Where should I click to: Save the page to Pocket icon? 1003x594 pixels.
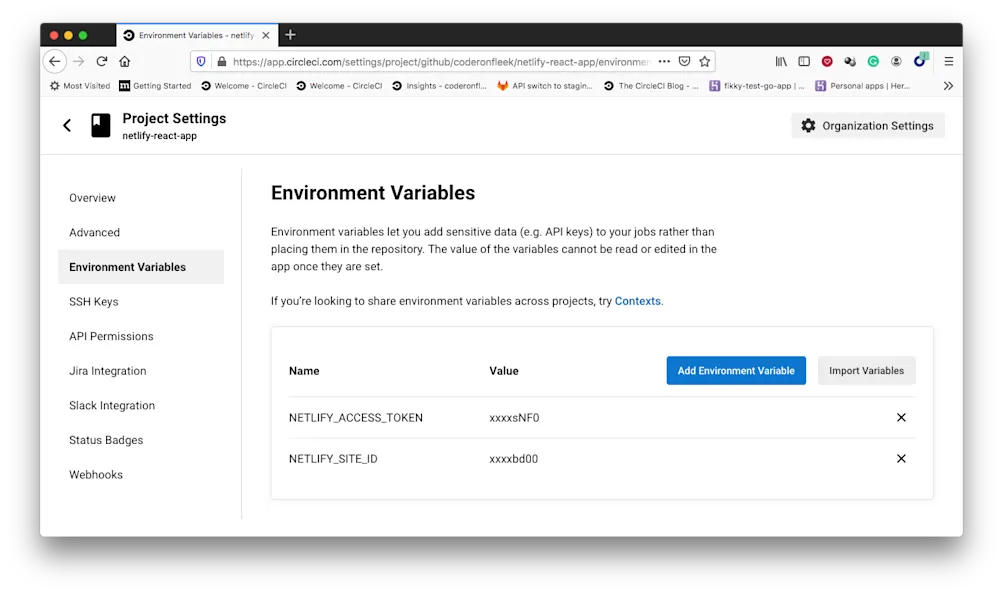[x=684, y=61]
